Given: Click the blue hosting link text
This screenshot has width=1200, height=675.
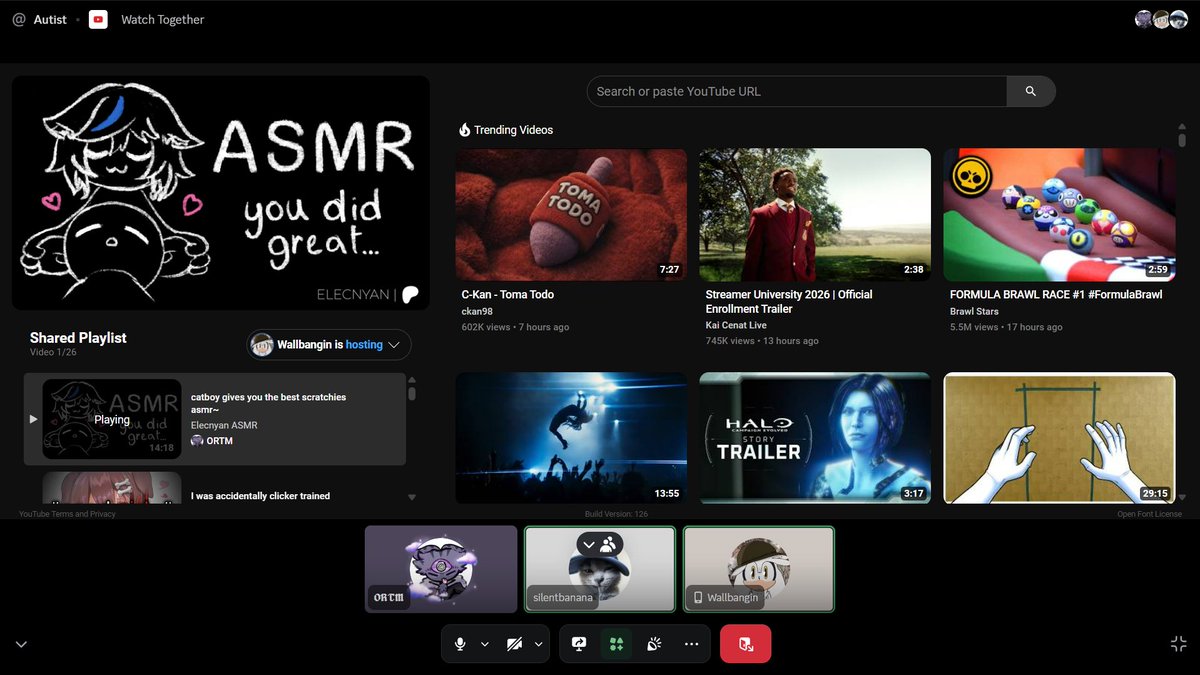Looking at the screenshot, I should pyautogui.click(x=364, y=344).
